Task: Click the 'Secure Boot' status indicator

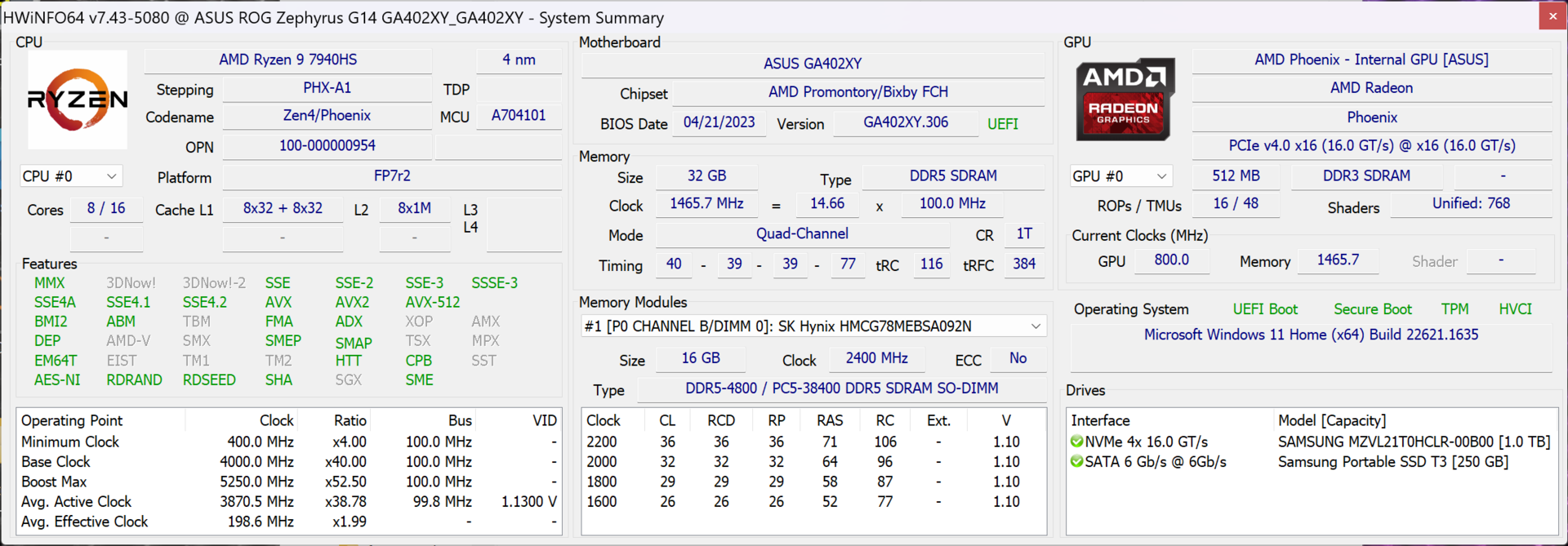Action: tap(1373, 309)
